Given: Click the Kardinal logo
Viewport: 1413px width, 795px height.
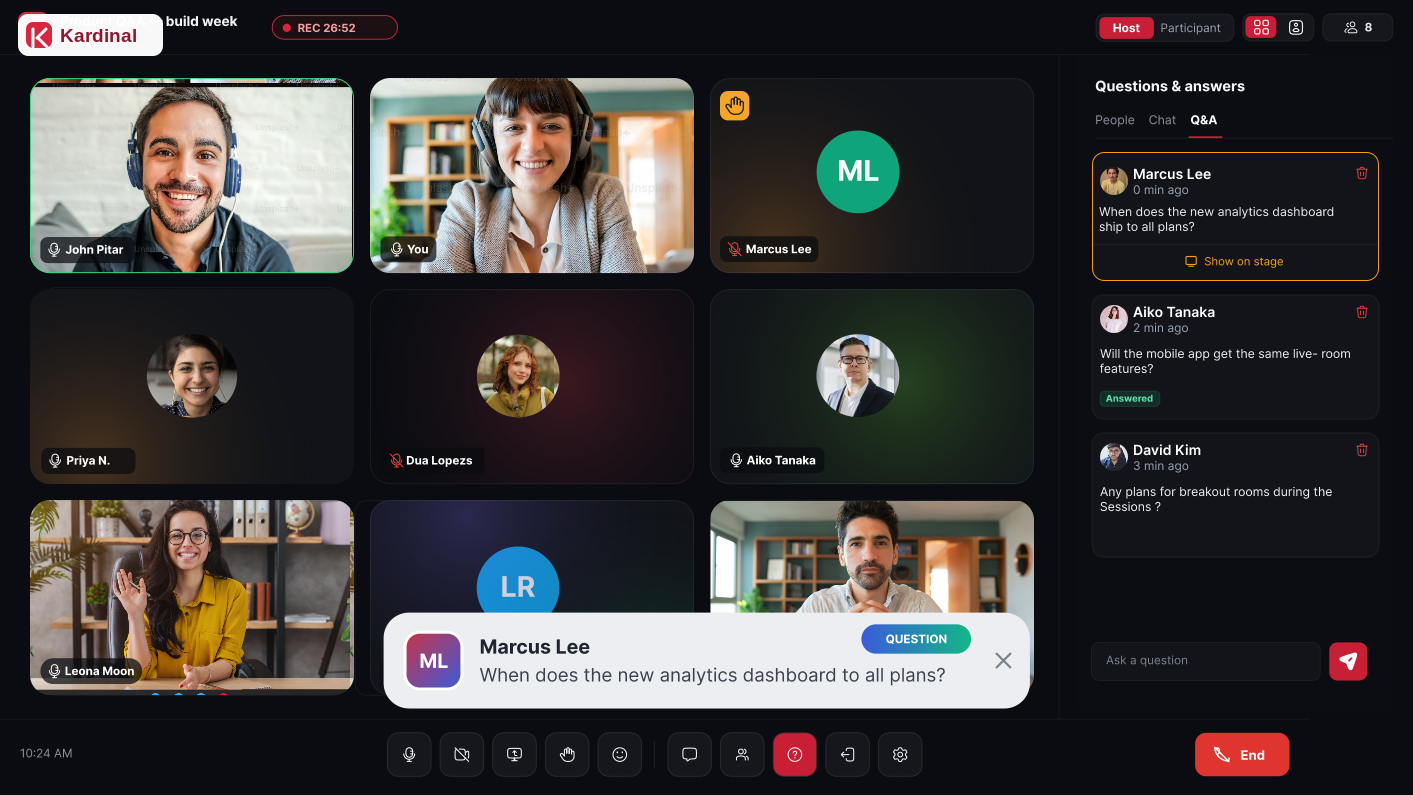Looking at the screenshot, I should tap(90, 36).
